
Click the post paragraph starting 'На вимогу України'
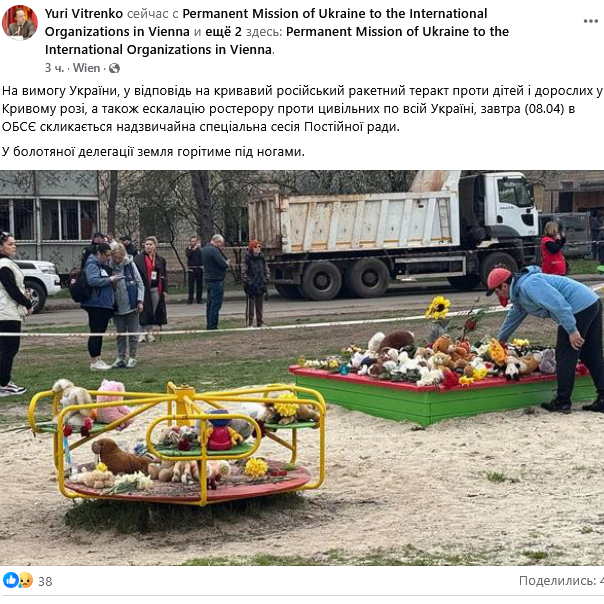tap(302, 109)
